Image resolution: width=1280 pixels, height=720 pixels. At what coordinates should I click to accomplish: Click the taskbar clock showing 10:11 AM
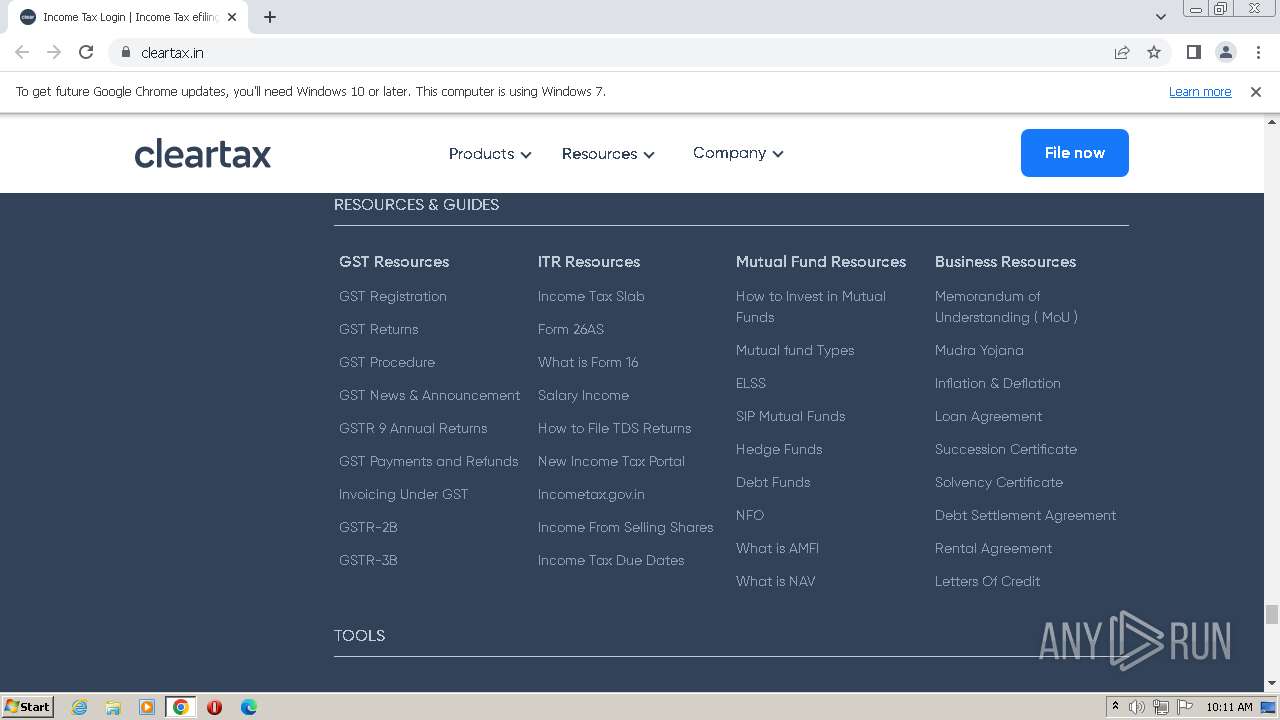(1229, 707)
